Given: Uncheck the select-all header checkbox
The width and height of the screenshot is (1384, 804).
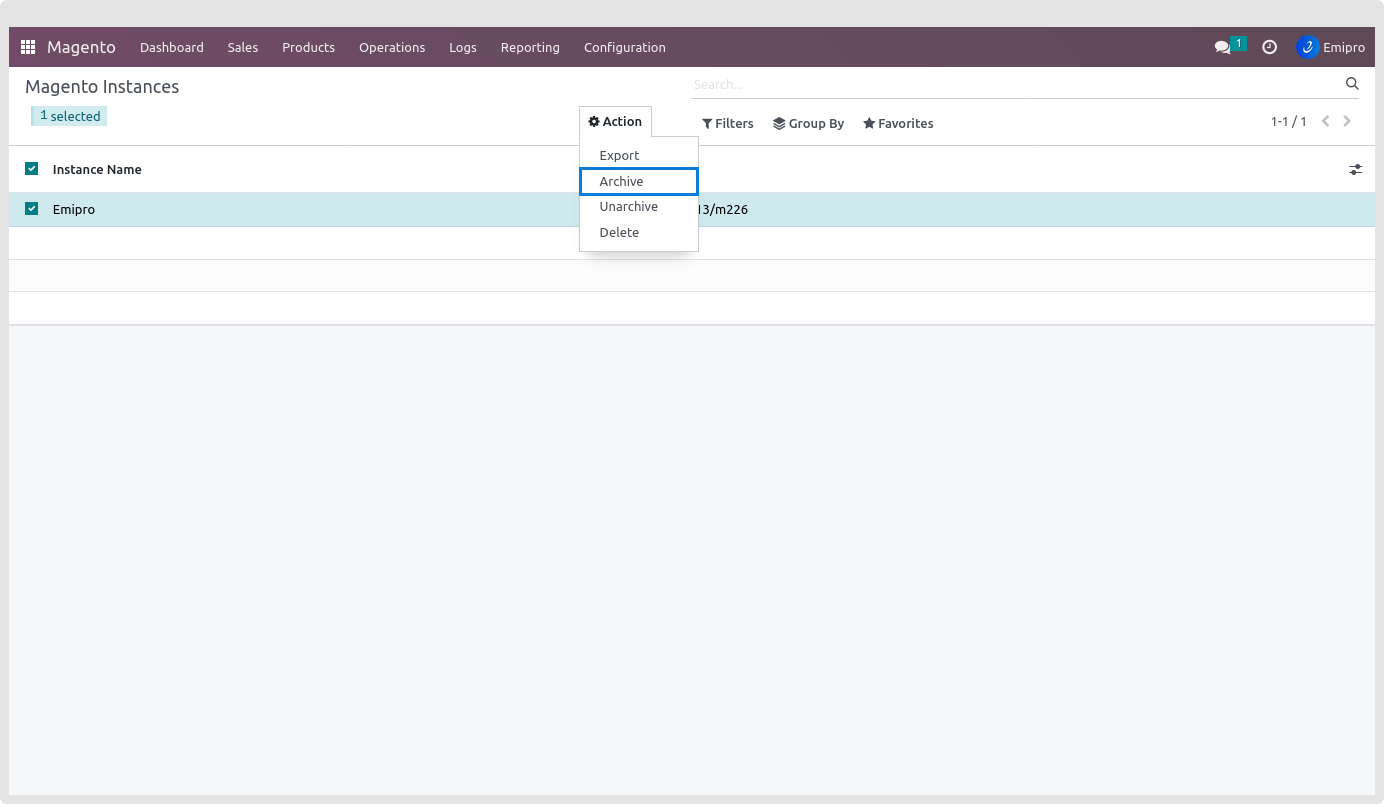Looking at the screenshot, I should (32, 169).
